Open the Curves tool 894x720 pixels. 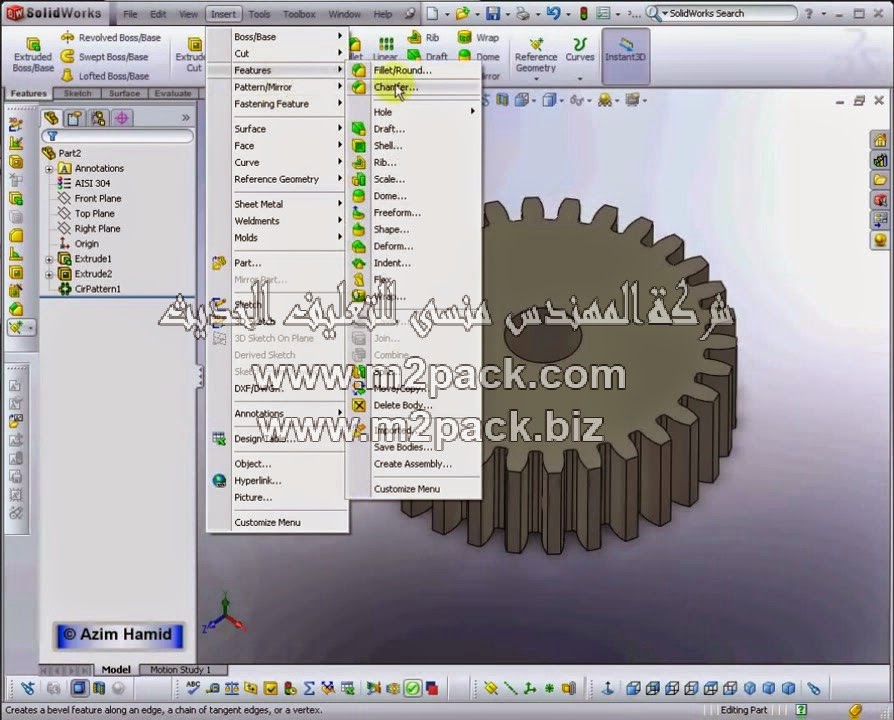click(580, 56)
